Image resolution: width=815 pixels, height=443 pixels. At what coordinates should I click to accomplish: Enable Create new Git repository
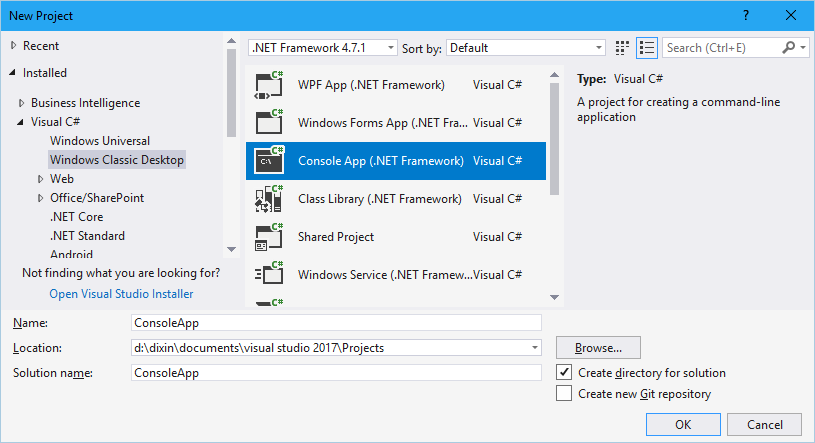(x=564, y=393)
